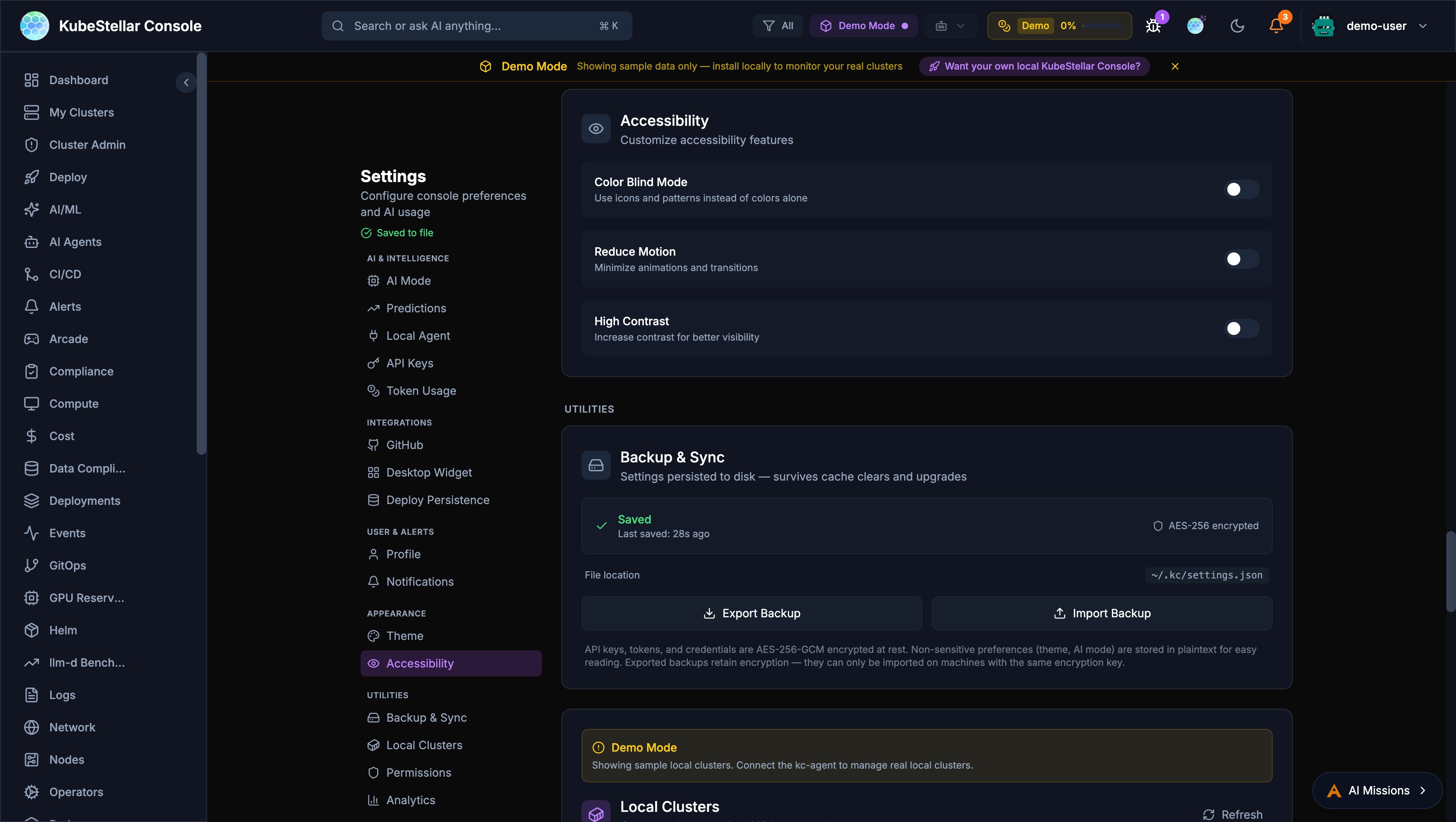The image size is (1456, 822).
Task: Open the notifications bell icon
Action: (x=1276, y=26)
